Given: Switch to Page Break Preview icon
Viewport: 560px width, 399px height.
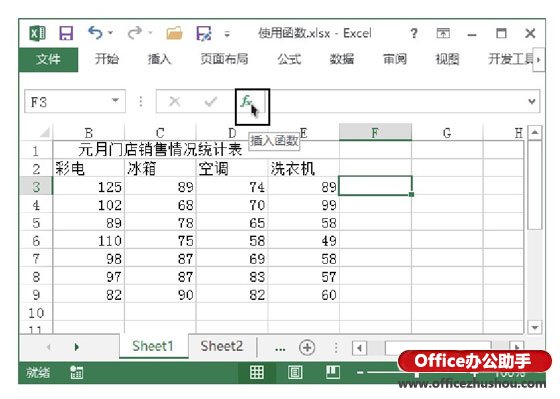Looking at the screenshot, I should click(332, 372).
